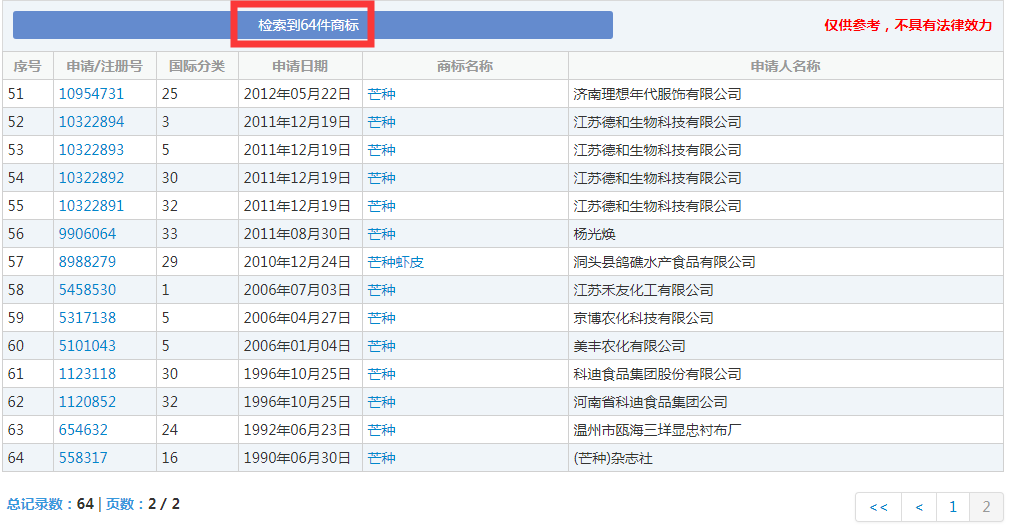Go to first page with << button
This screenshot has height=529, width=1018.
(x=878, y=507)
